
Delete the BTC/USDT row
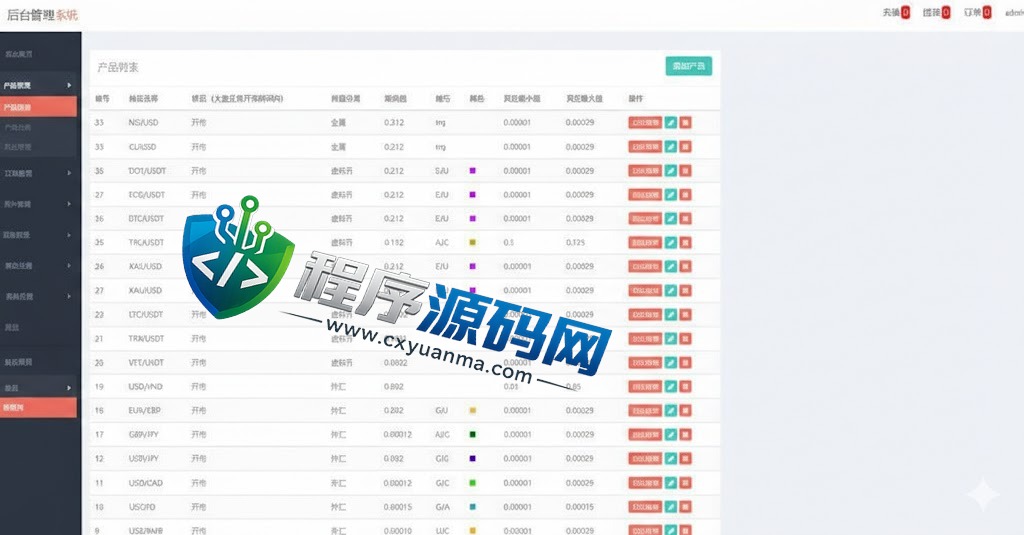(x=685, y=218)
